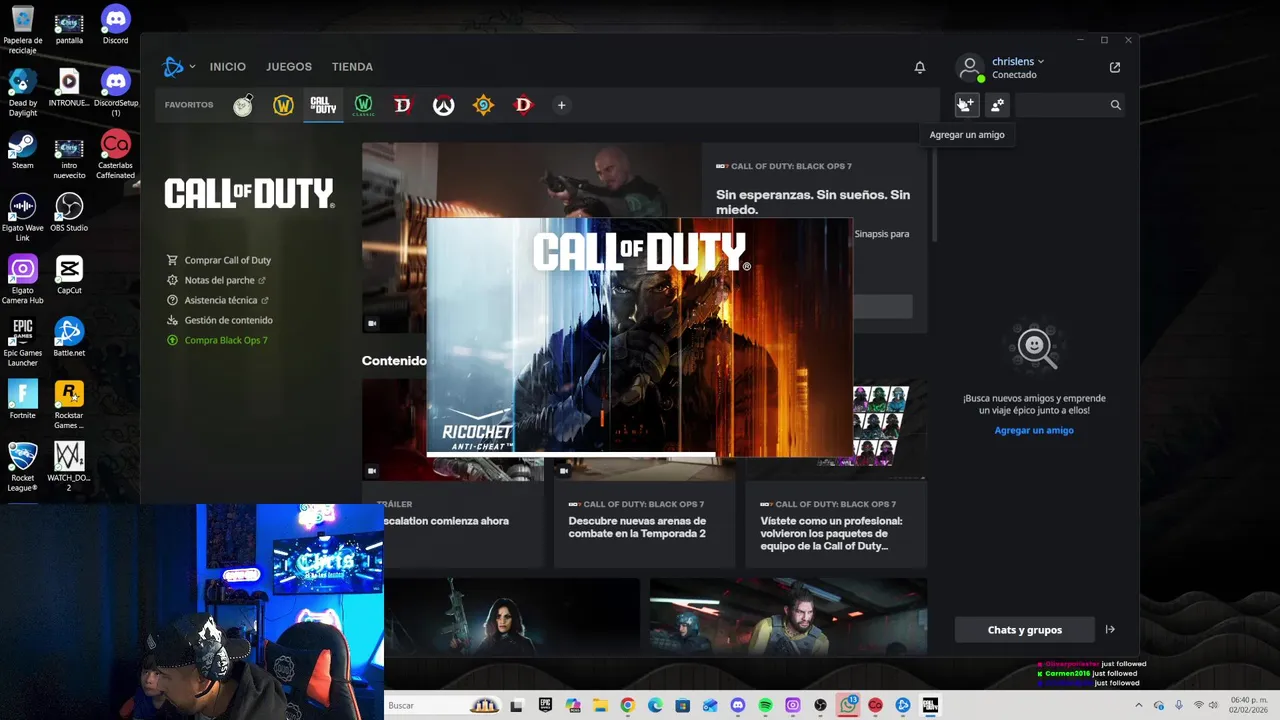Expand the chevron beside the Battle.net logo
The width and height of the screenshot is (1280, 720).
click(x=192, y=67)
